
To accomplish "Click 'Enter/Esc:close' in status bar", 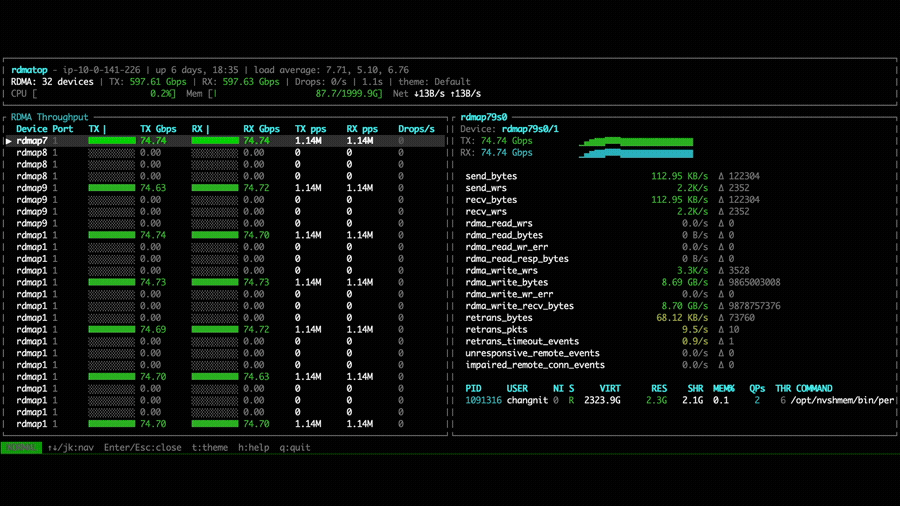I will (142, 447).
